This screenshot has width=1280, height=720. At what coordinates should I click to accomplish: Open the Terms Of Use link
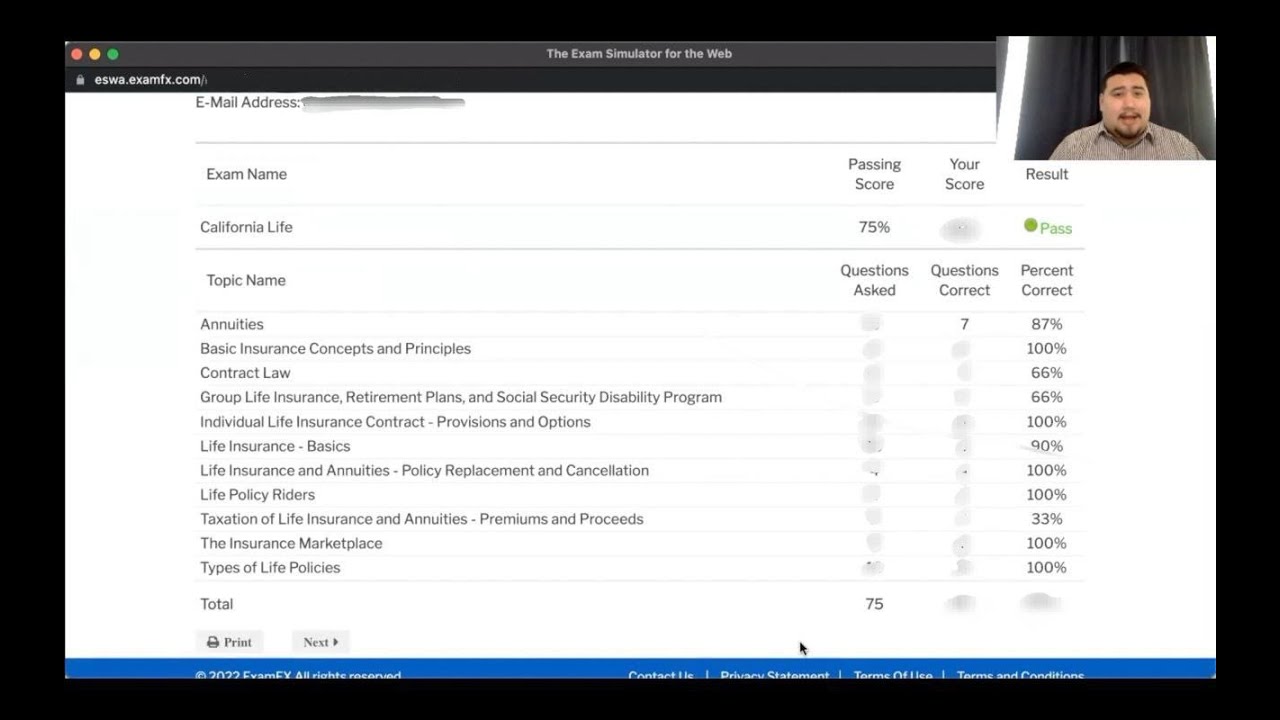892,675
